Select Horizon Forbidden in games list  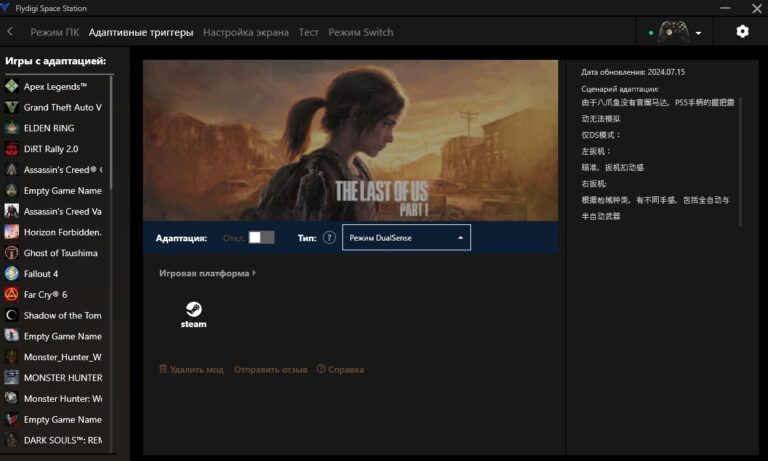point(63,232)
